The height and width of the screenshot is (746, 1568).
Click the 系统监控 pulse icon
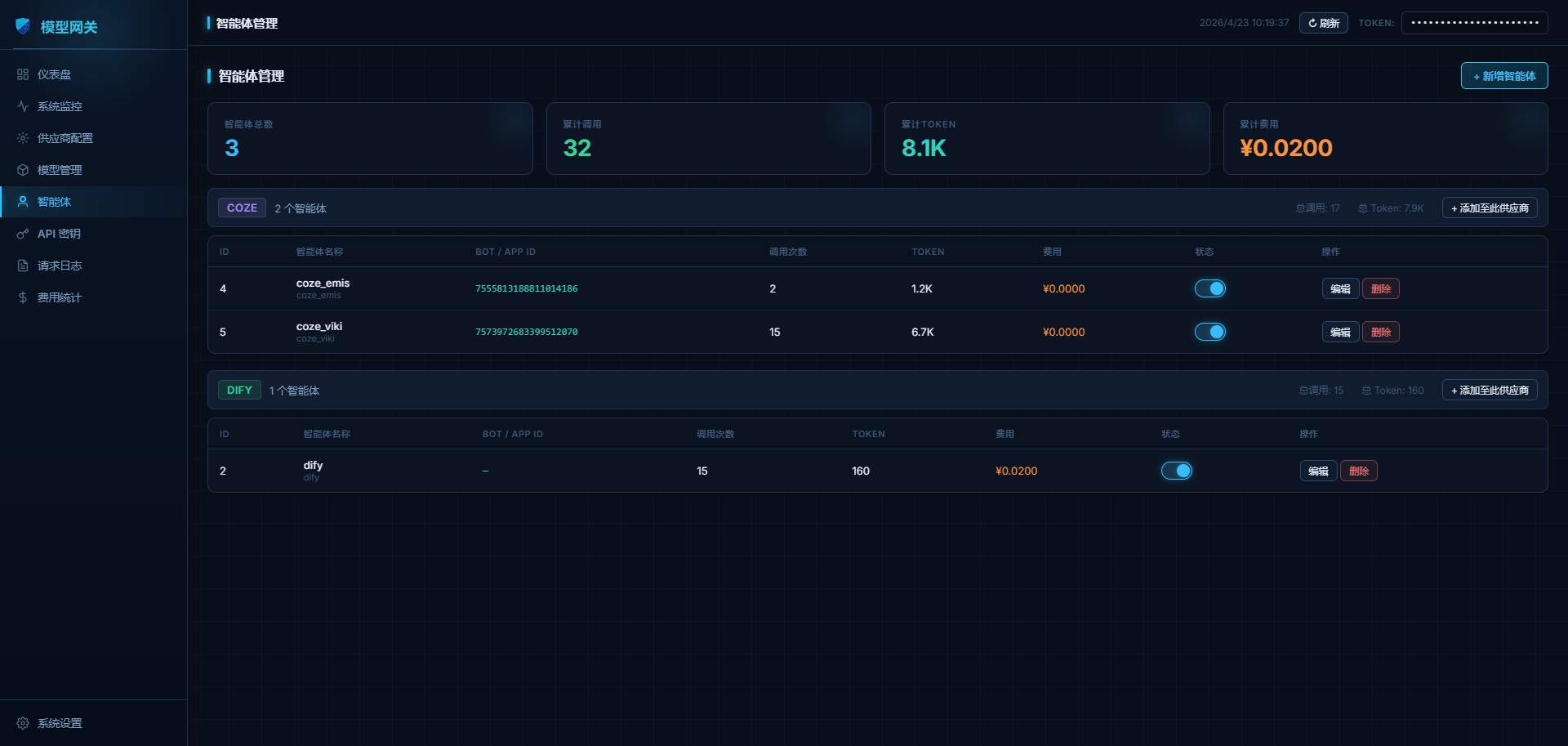click(23, 106)
